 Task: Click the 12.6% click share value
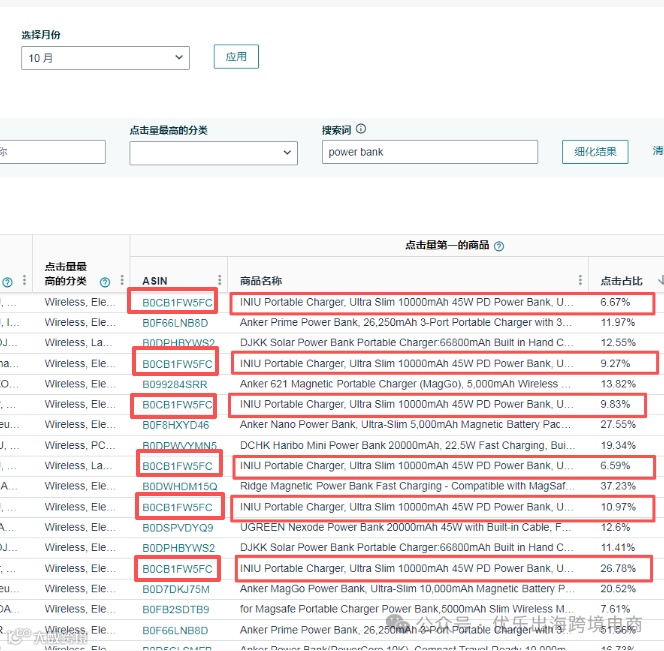615,527
